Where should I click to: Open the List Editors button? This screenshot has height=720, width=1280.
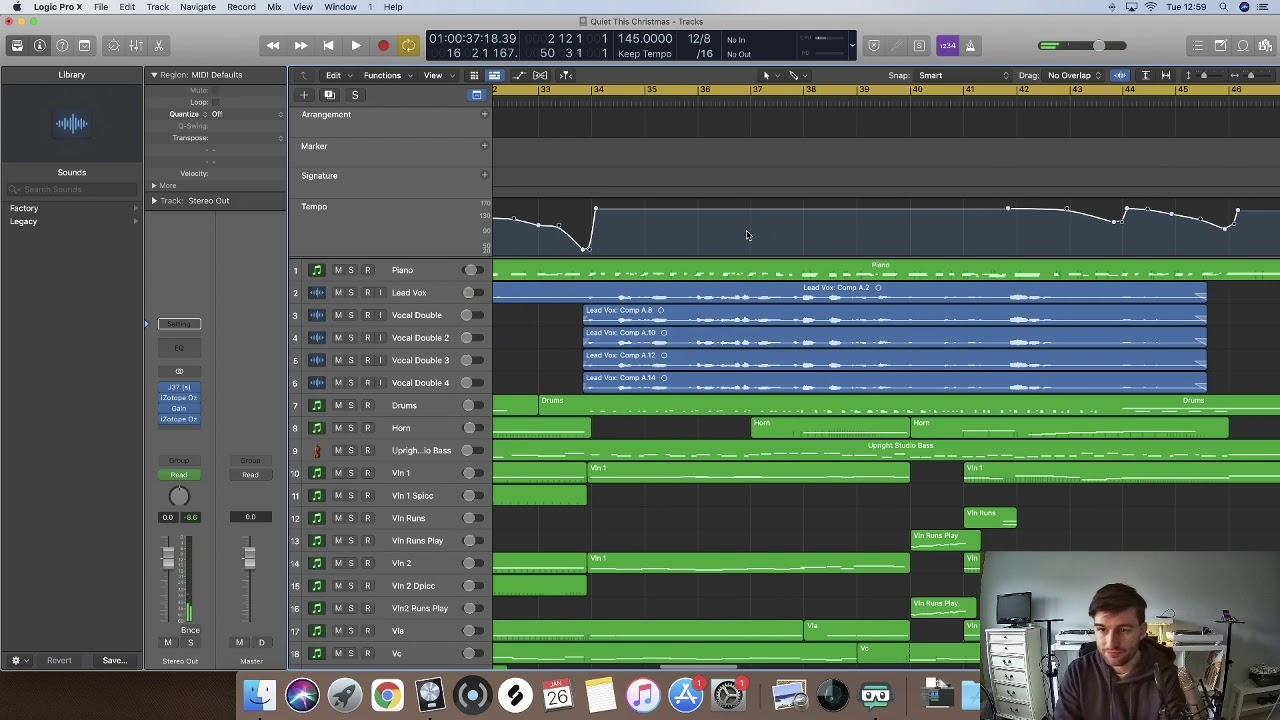[1198, 45]
